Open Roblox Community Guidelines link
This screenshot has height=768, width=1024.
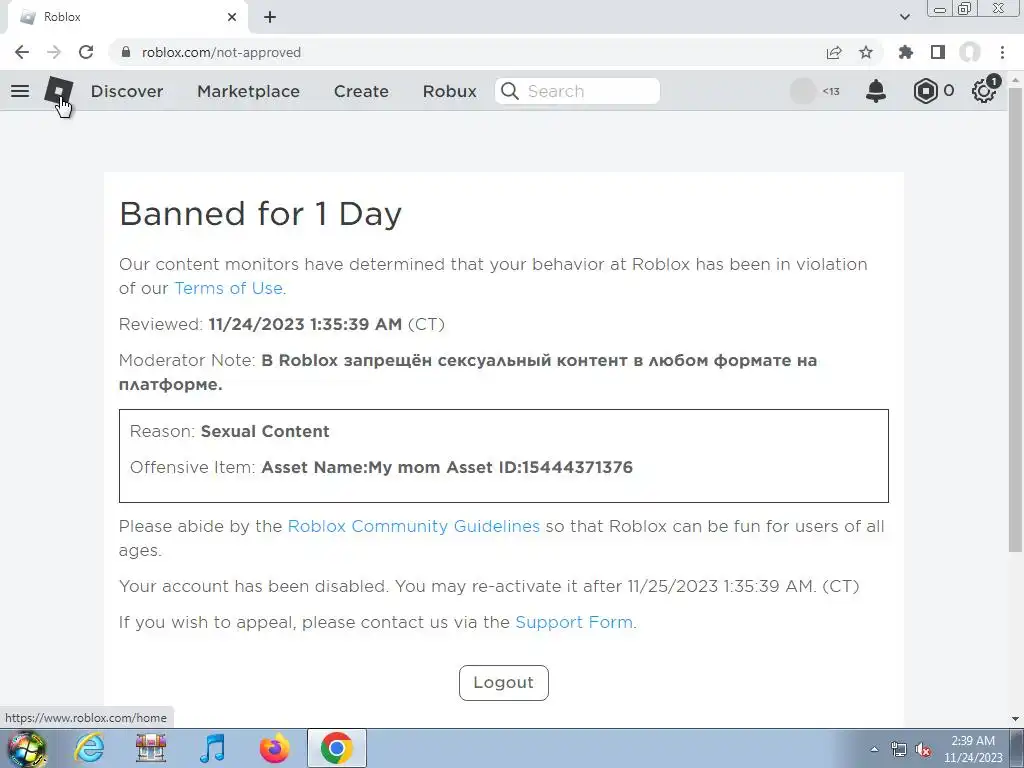tap(413, 526)
